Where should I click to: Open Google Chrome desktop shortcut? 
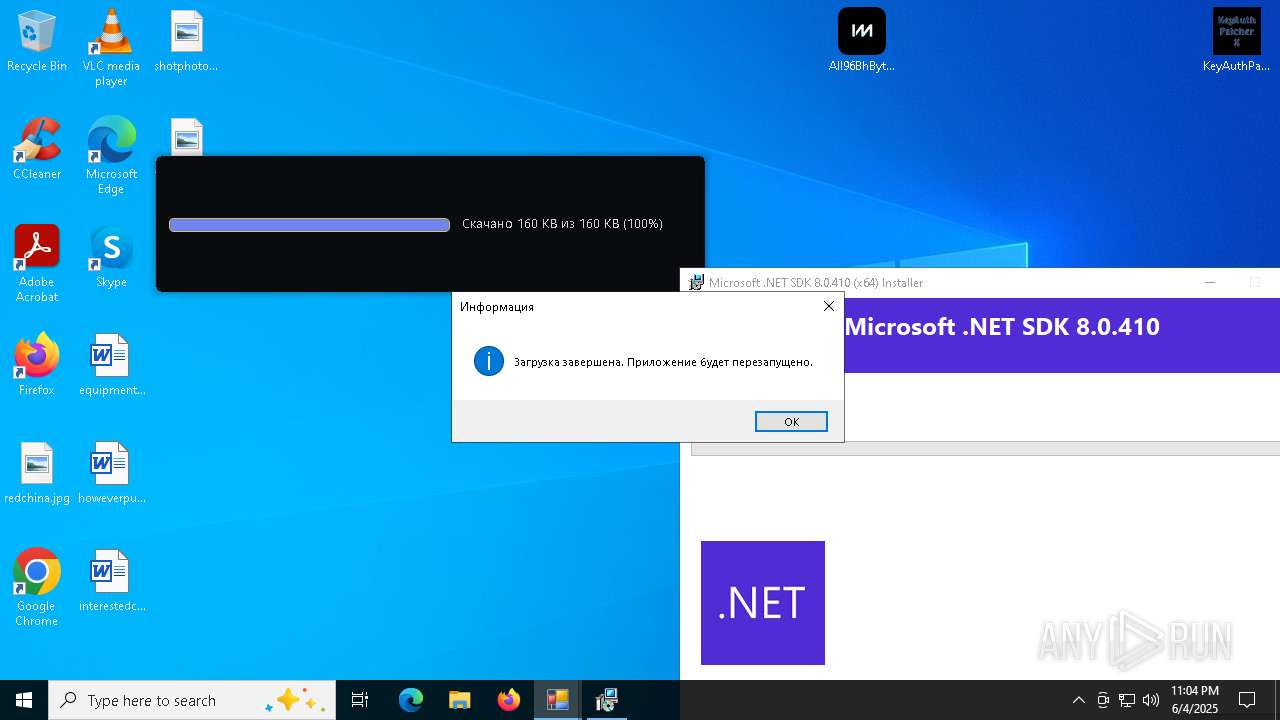(x=37, y=588)
